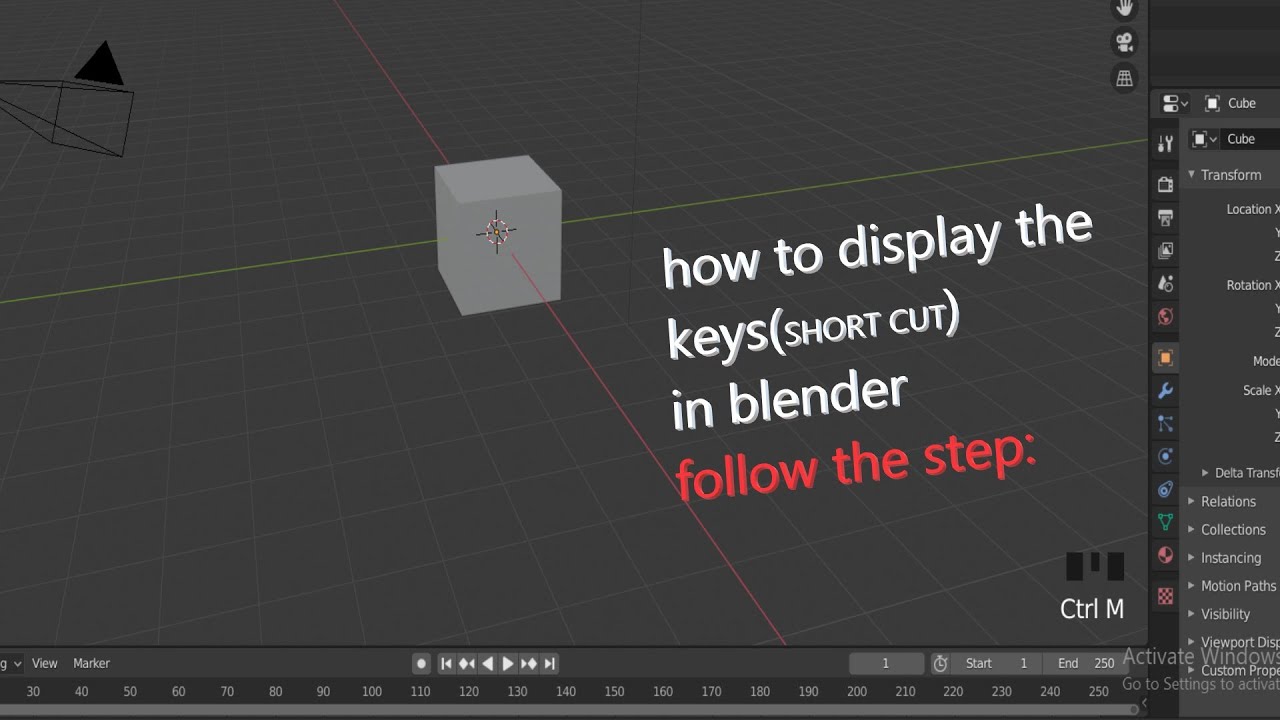Image resolution: width=1280 pixels, height=720 pixels.
Task: Open the Physics properties tab
Action: point(1165,456)
